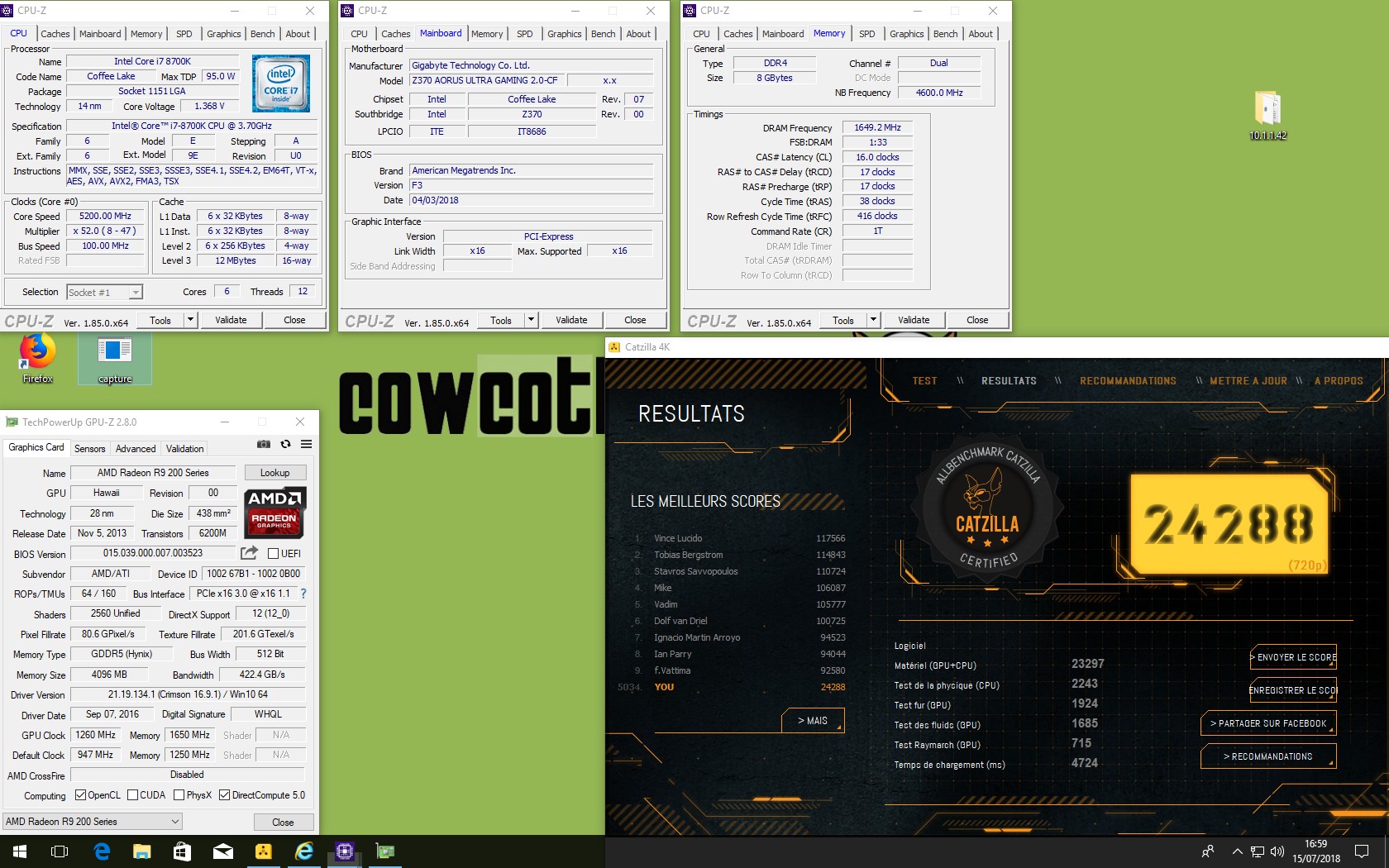The image size is (1389, 868).
Task: Switch to CPU-Z via its taskbar icon
Action: (345, 851)
